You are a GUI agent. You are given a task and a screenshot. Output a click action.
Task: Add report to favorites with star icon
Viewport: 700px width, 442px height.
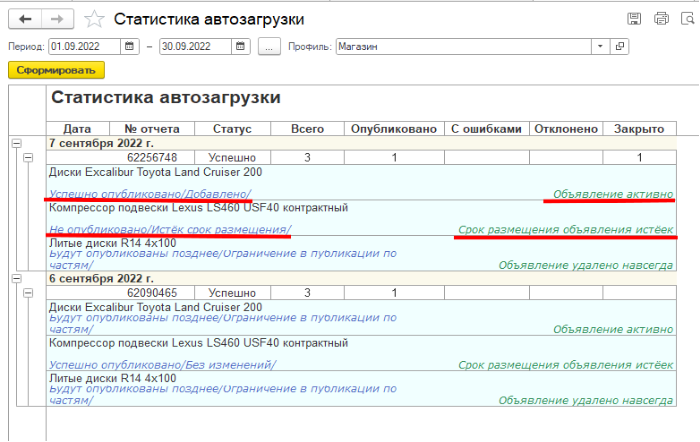tap(94, 19)
